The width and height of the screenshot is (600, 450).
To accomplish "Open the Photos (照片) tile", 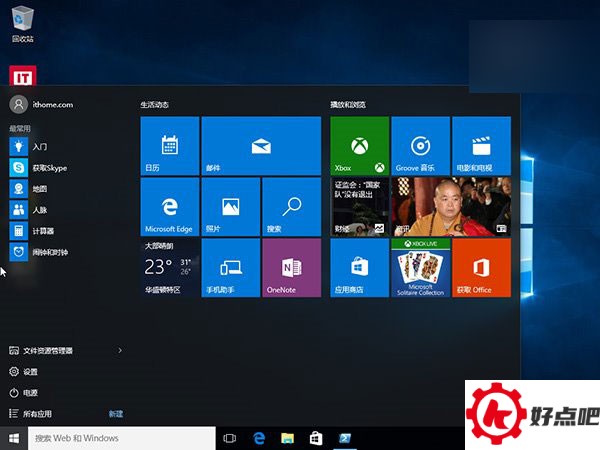I will [231, 207].
